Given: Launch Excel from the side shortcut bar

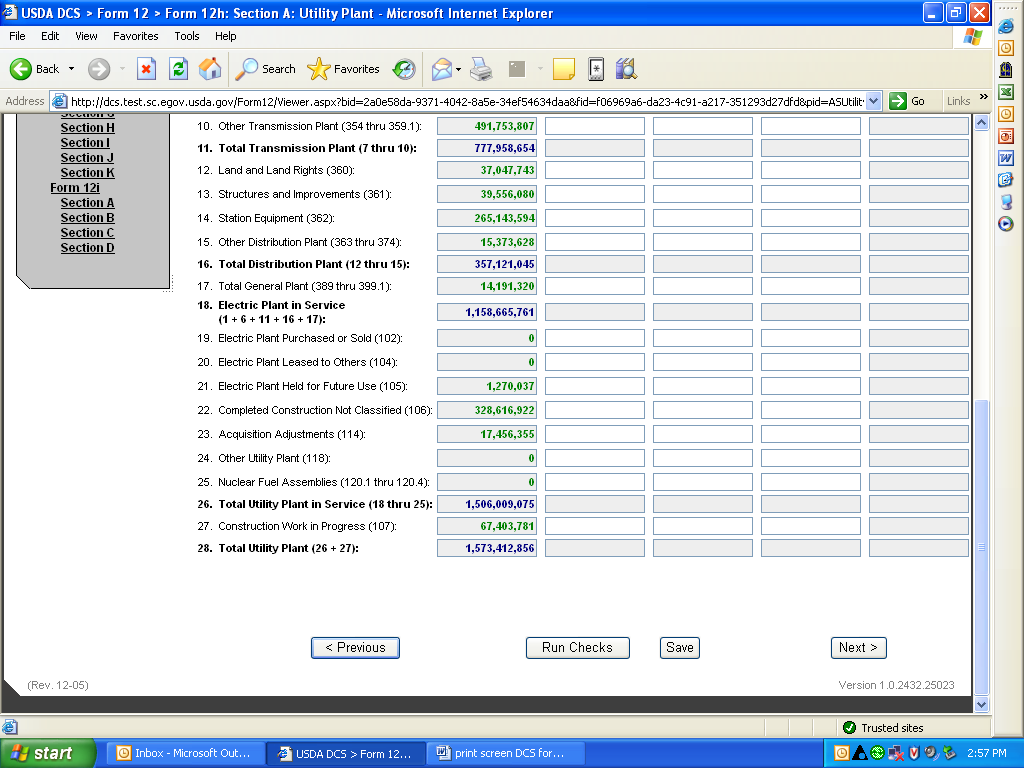Looking at the screenshot, I should click(1006, 92).
